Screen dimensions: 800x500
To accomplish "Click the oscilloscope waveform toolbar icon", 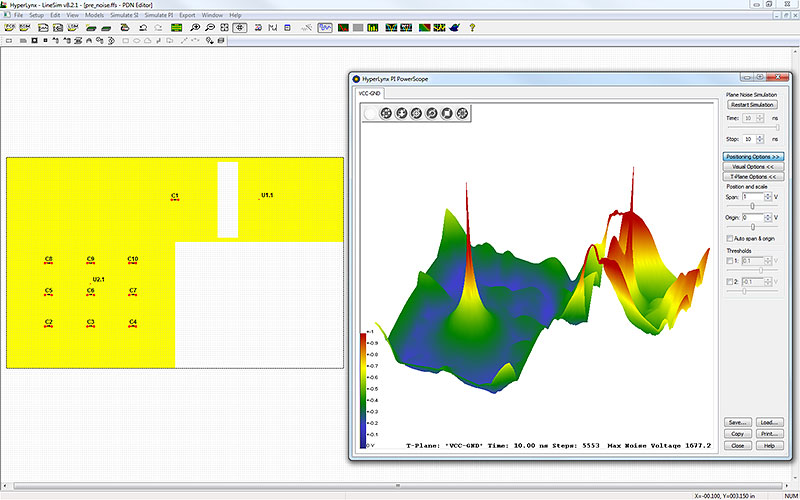I will 325,28.
